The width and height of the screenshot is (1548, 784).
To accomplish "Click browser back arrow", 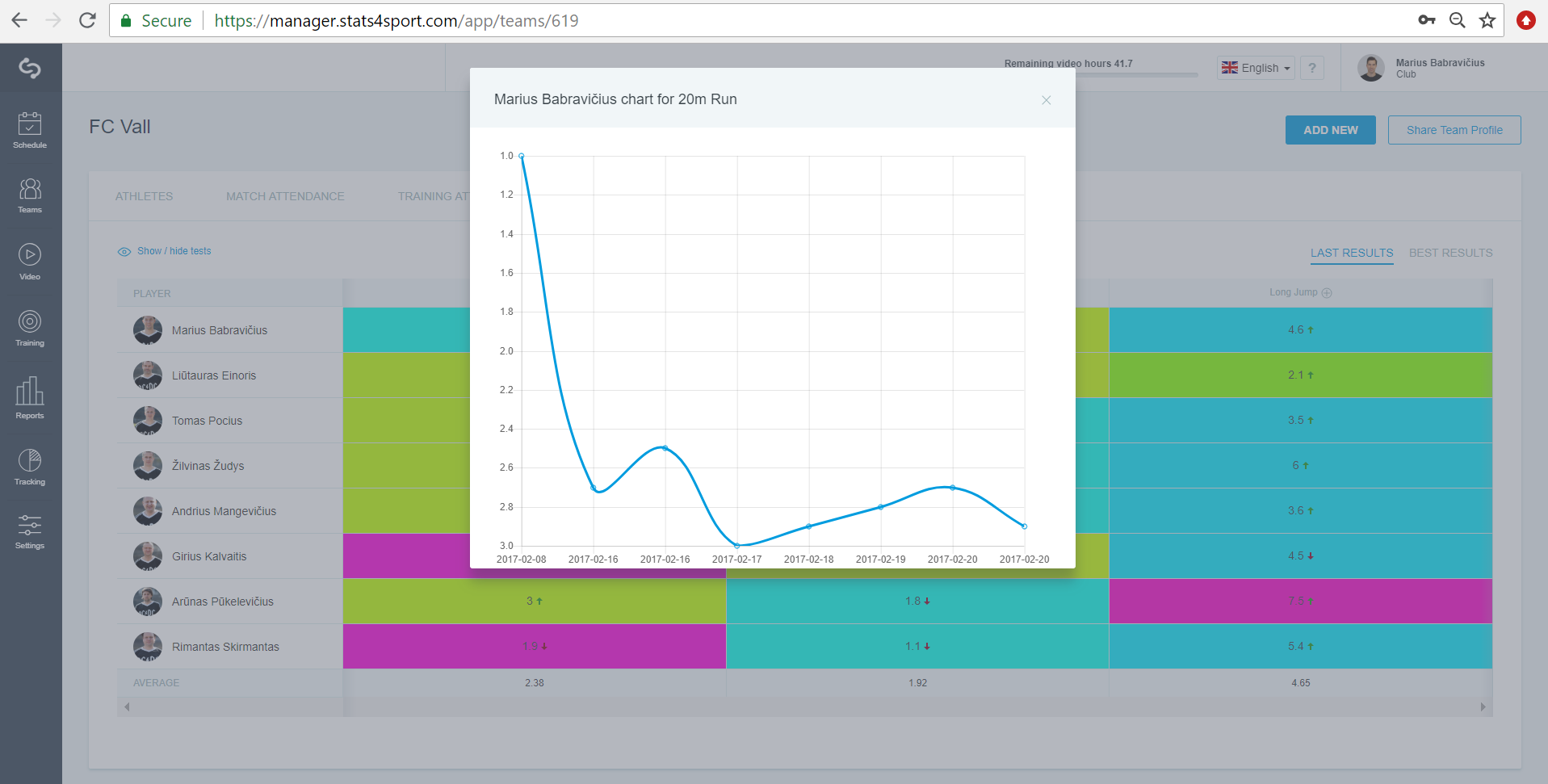I will (x=19, y=20).
